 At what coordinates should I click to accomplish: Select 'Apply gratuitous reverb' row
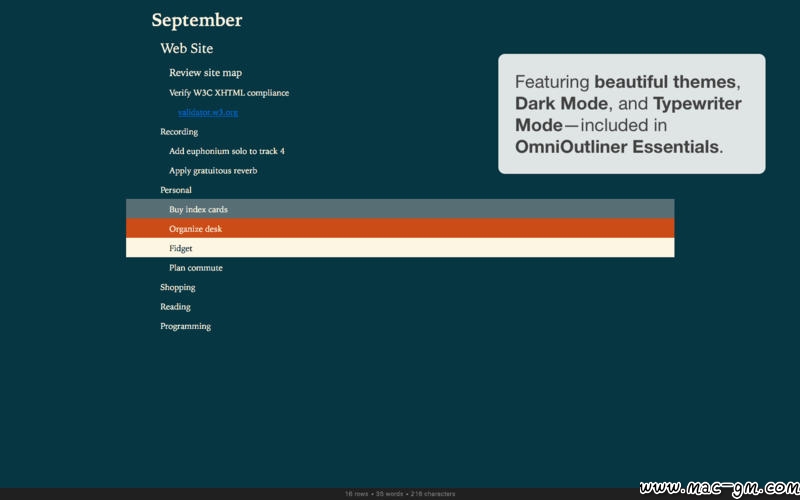213,170
